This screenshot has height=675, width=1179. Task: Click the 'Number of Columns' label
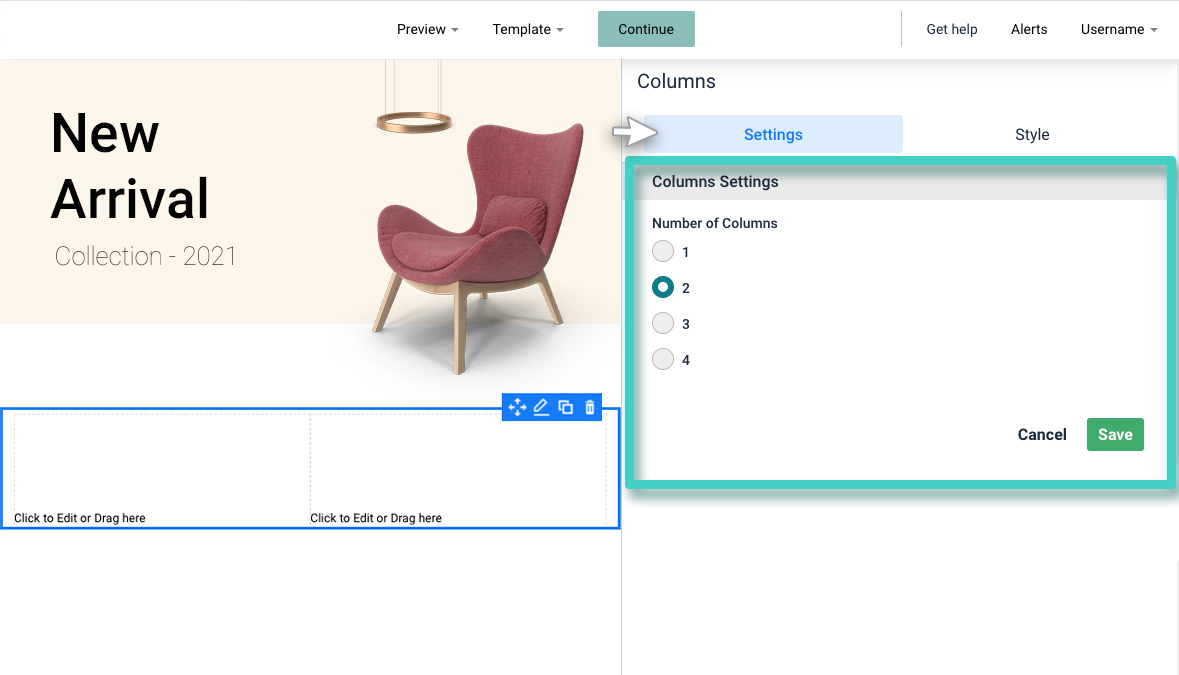714,223
